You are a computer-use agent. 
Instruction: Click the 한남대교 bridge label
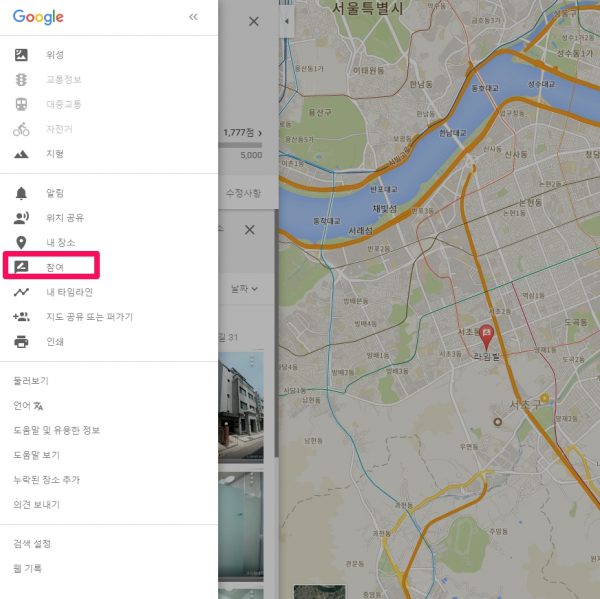(453, 133)
